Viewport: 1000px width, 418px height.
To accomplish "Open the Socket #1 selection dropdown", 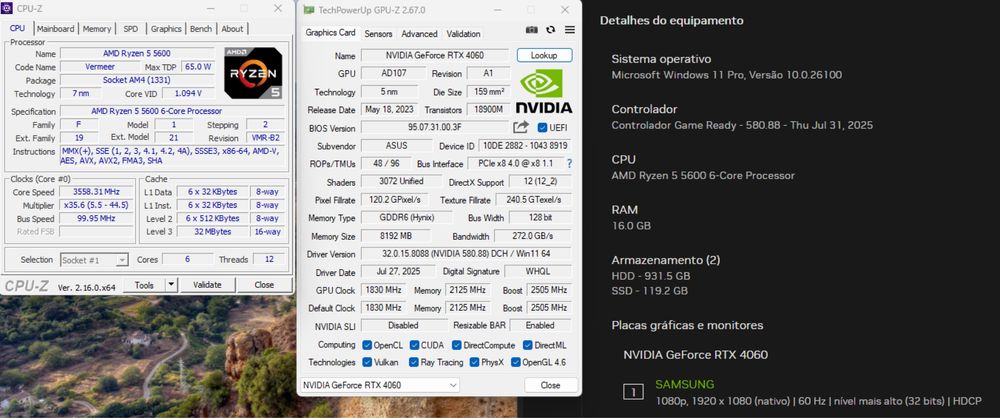I will pos(94,260).
